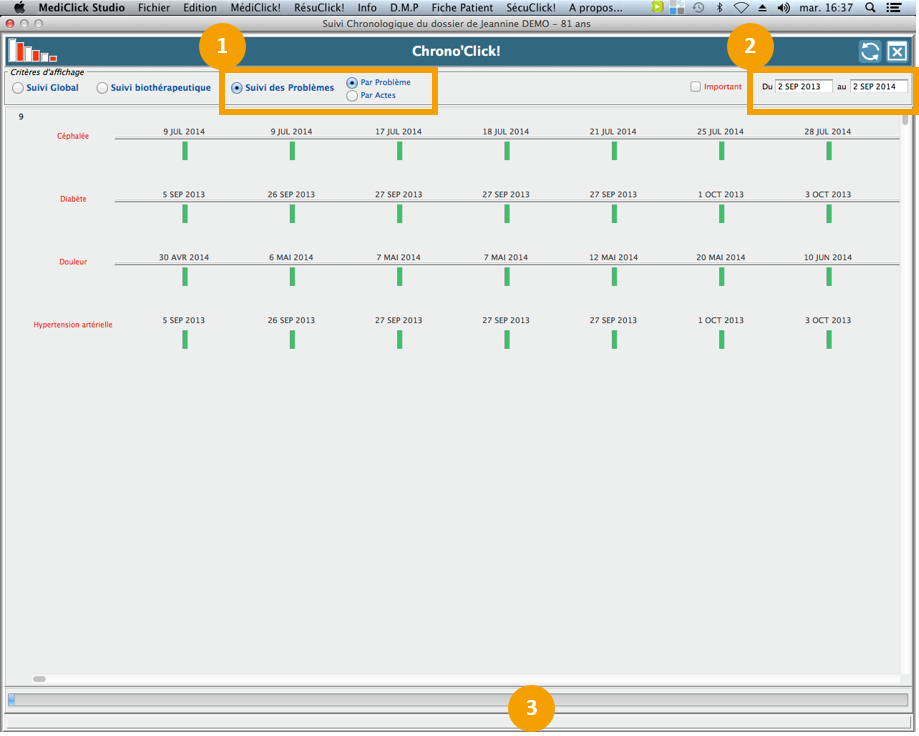The image size is (919, 736).
Task: Click the horizontal scrollbar thumb at bottom left
Action: point(40,679)
